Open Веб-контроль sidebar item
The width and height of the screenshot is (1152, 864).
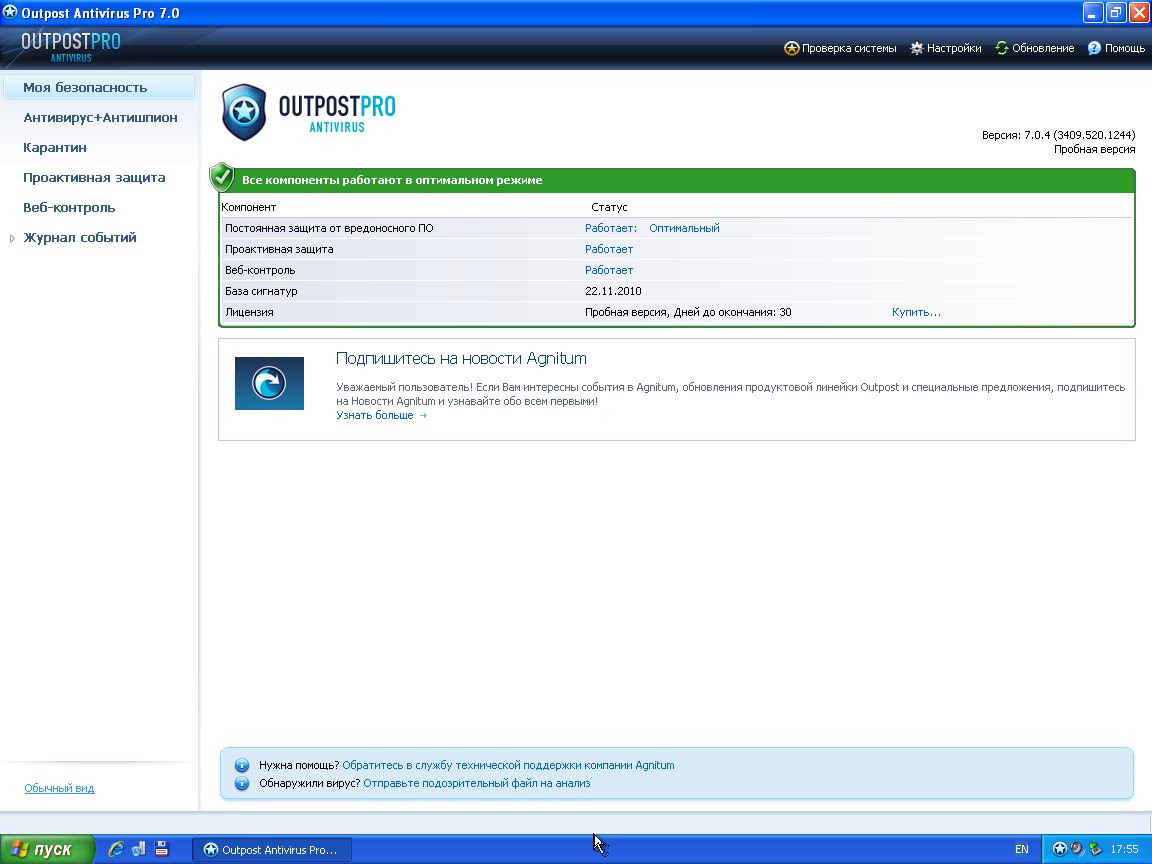pos(69,208)
